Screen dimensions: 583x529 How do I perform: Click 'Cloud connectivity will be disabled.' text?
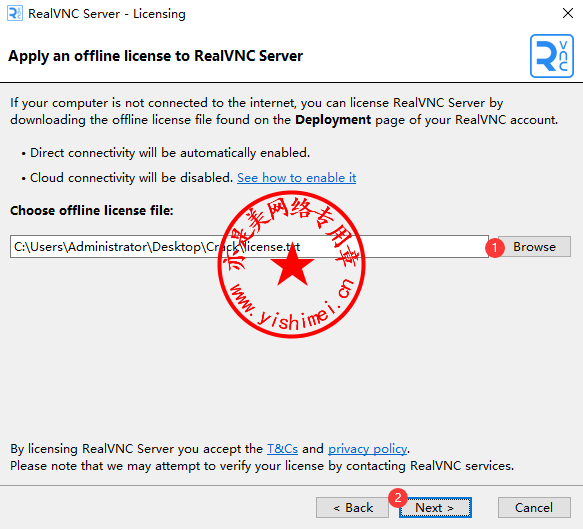click(x=131, y=178)
